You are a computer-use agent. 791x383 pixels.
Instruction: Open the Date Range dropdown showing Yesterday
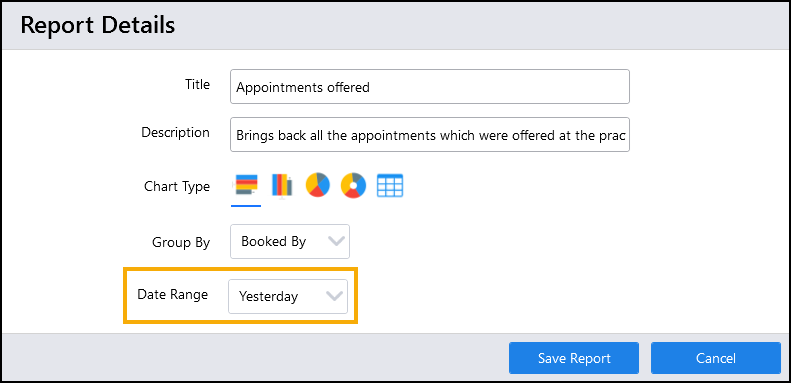coord(288,297)
